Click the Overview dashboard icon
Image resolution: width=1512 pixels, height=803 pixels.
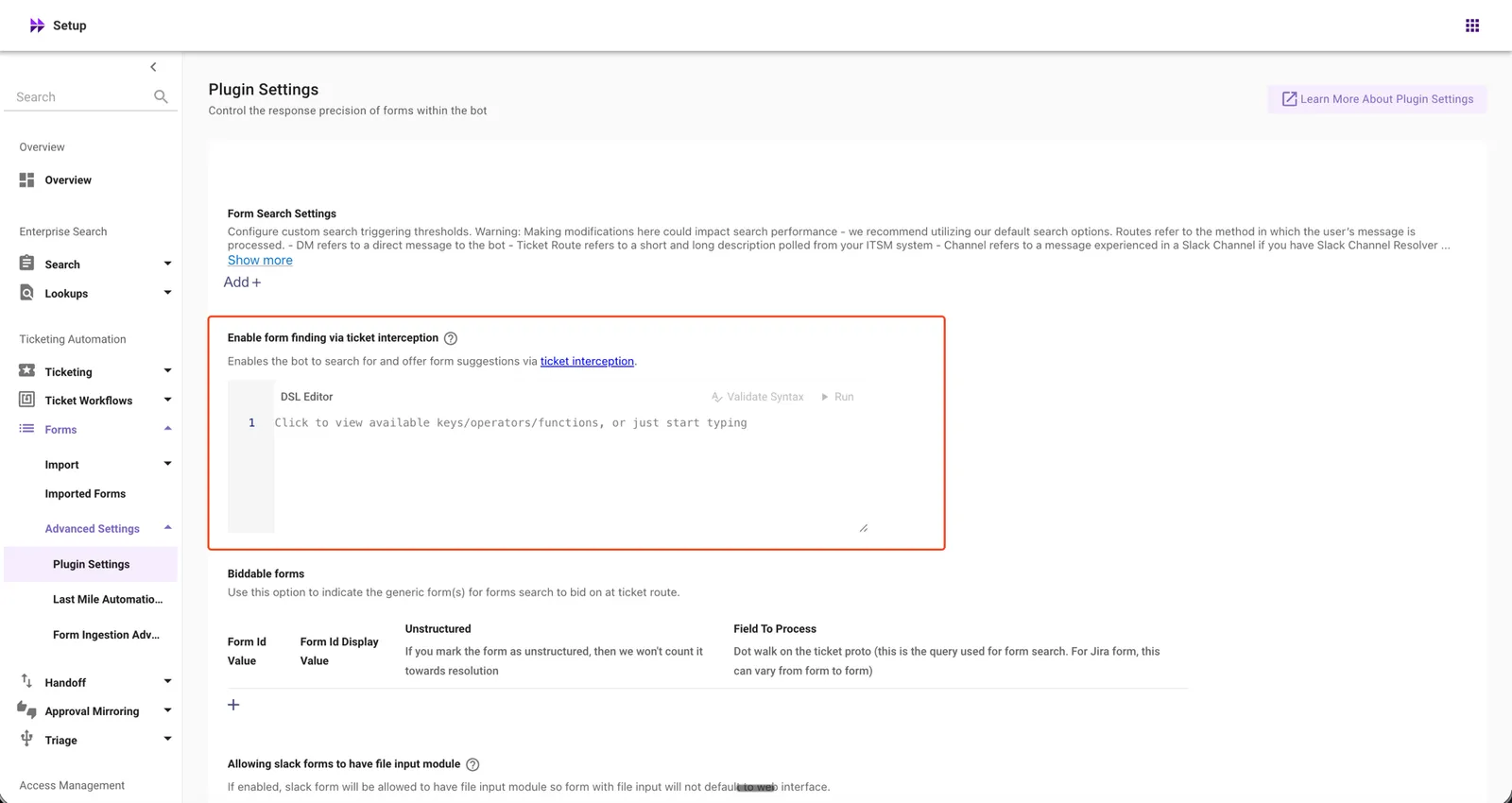[26, 179]
